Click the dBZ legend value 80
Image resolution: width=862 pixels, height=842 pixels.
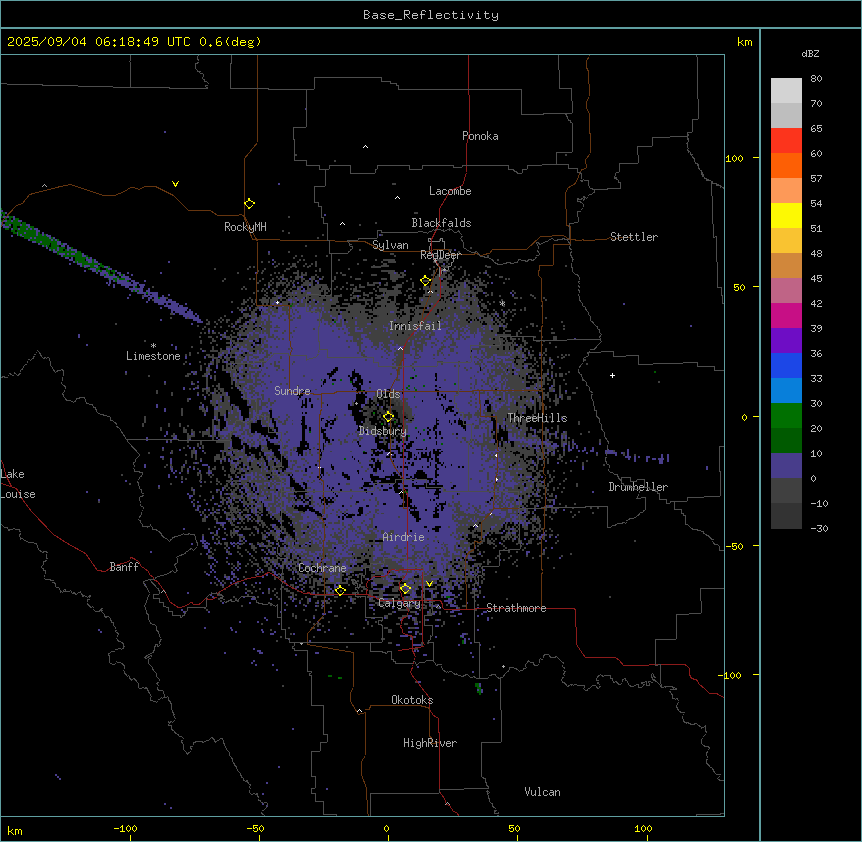[816, 79]
